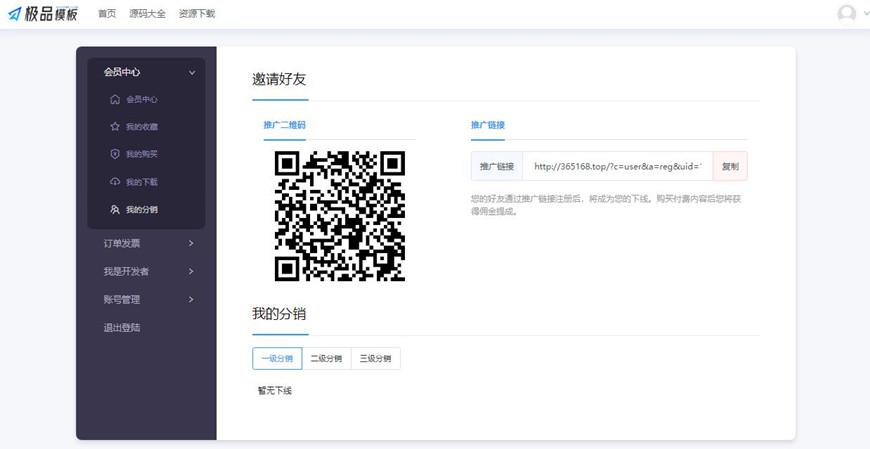Viewport: 870px width, 449px height.
Task: Click the 我的分销 section heading
Action: coord(279,314)
